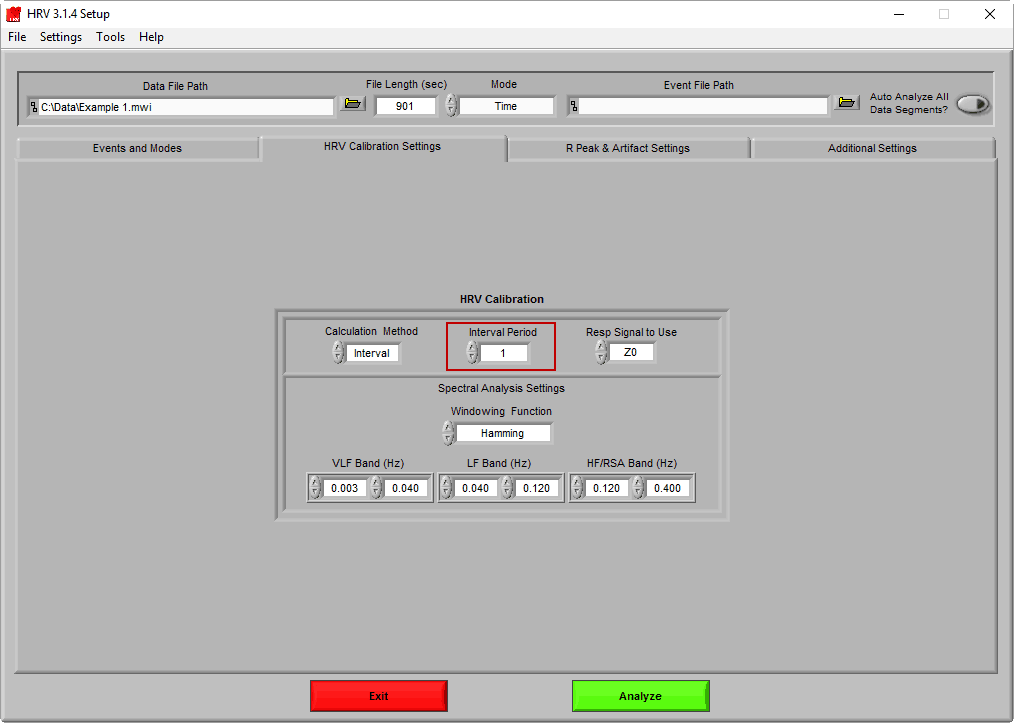The image size is (1014, 723).
Task: Browse for data file with folder icon
Action: (353, 103)
